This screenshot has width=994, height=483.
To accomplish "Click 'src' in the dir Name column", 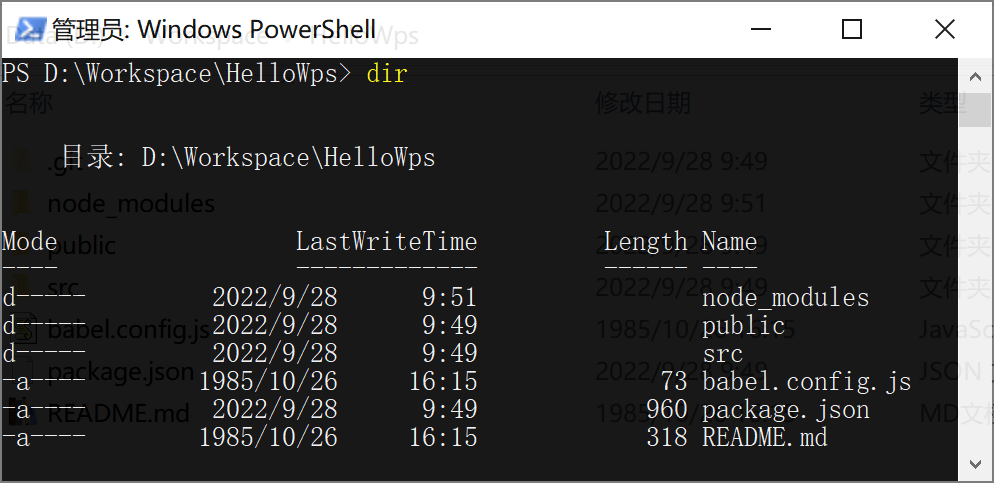I will point(723,354).
